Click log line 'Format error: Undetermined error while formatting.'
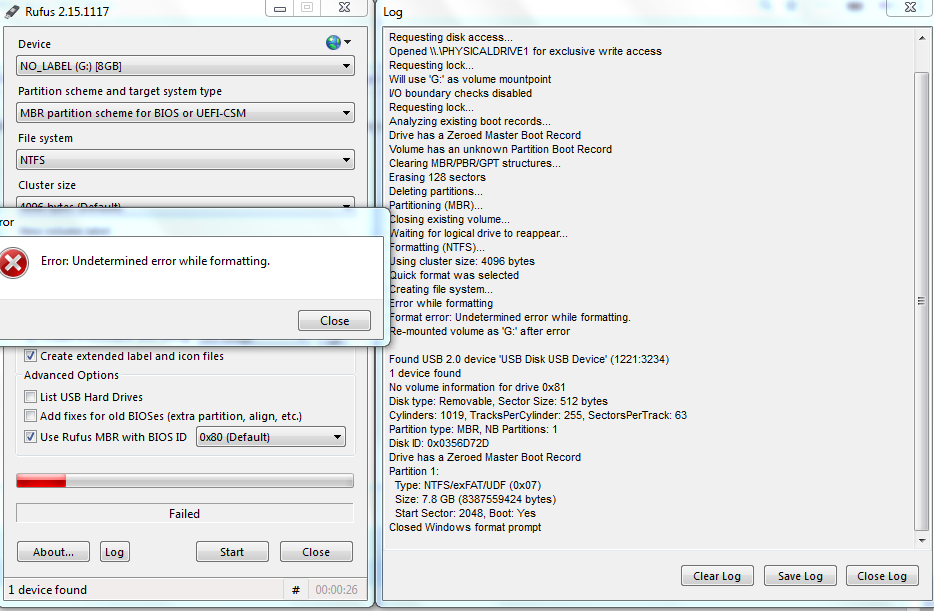934x611 pixels. point(510,317)
